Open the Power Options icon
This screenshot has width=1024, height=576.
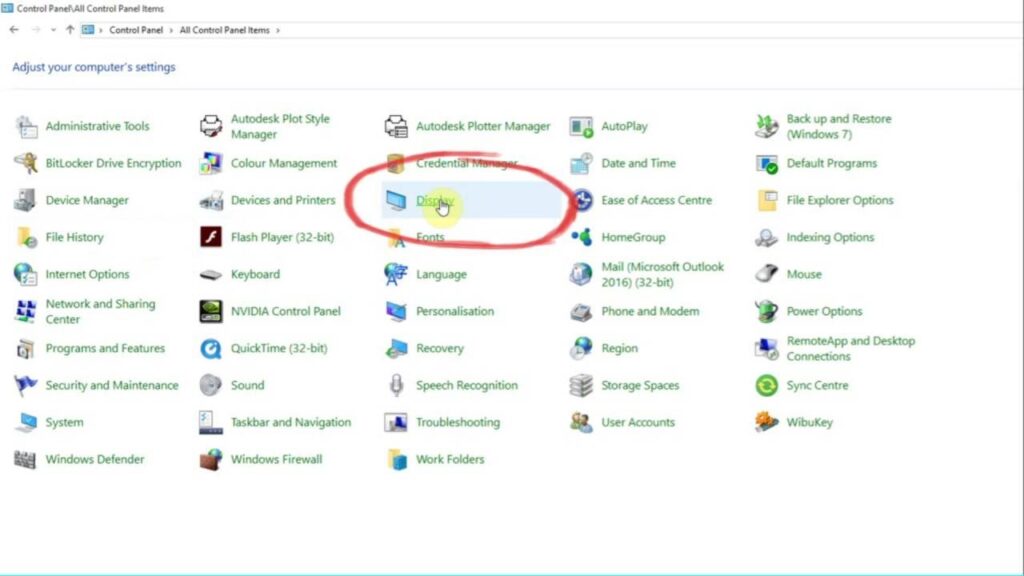[x=766, y=312]
